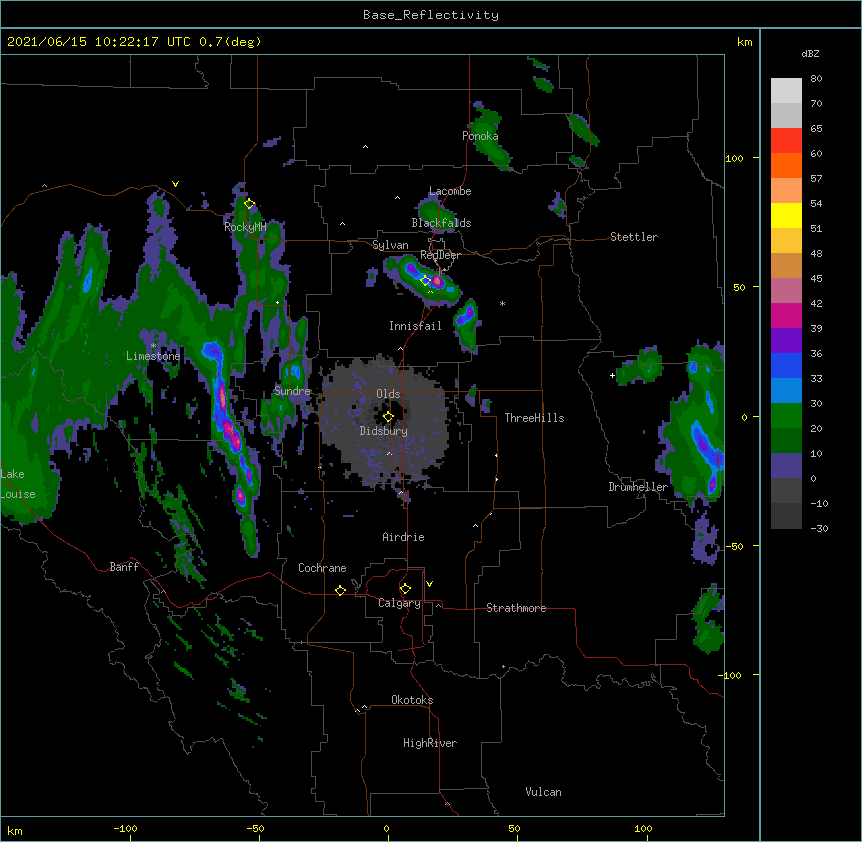Screen dimensions: 862x842
Task: Click the Innisfail city label
Action: (x=415, y=326)
